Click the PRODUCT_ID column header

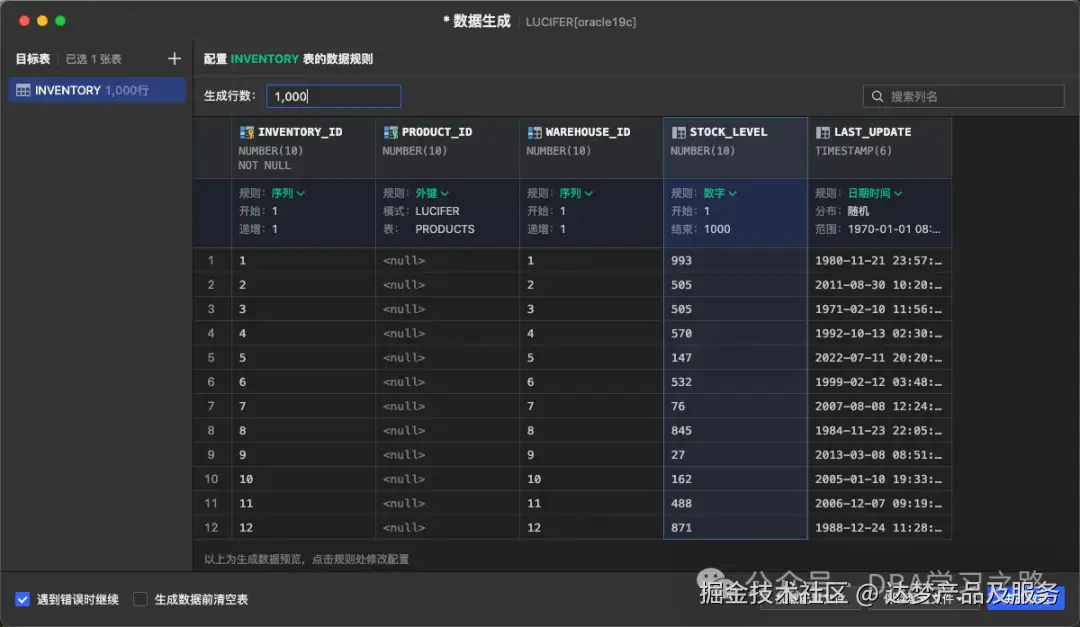(x=447, y=148)
